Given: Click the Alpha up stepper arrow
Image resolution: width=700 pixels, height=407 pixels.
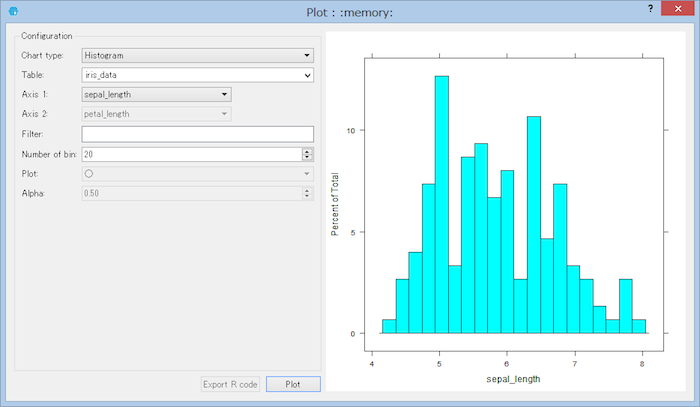Looking at the screenshot, I should pos(307,190).
